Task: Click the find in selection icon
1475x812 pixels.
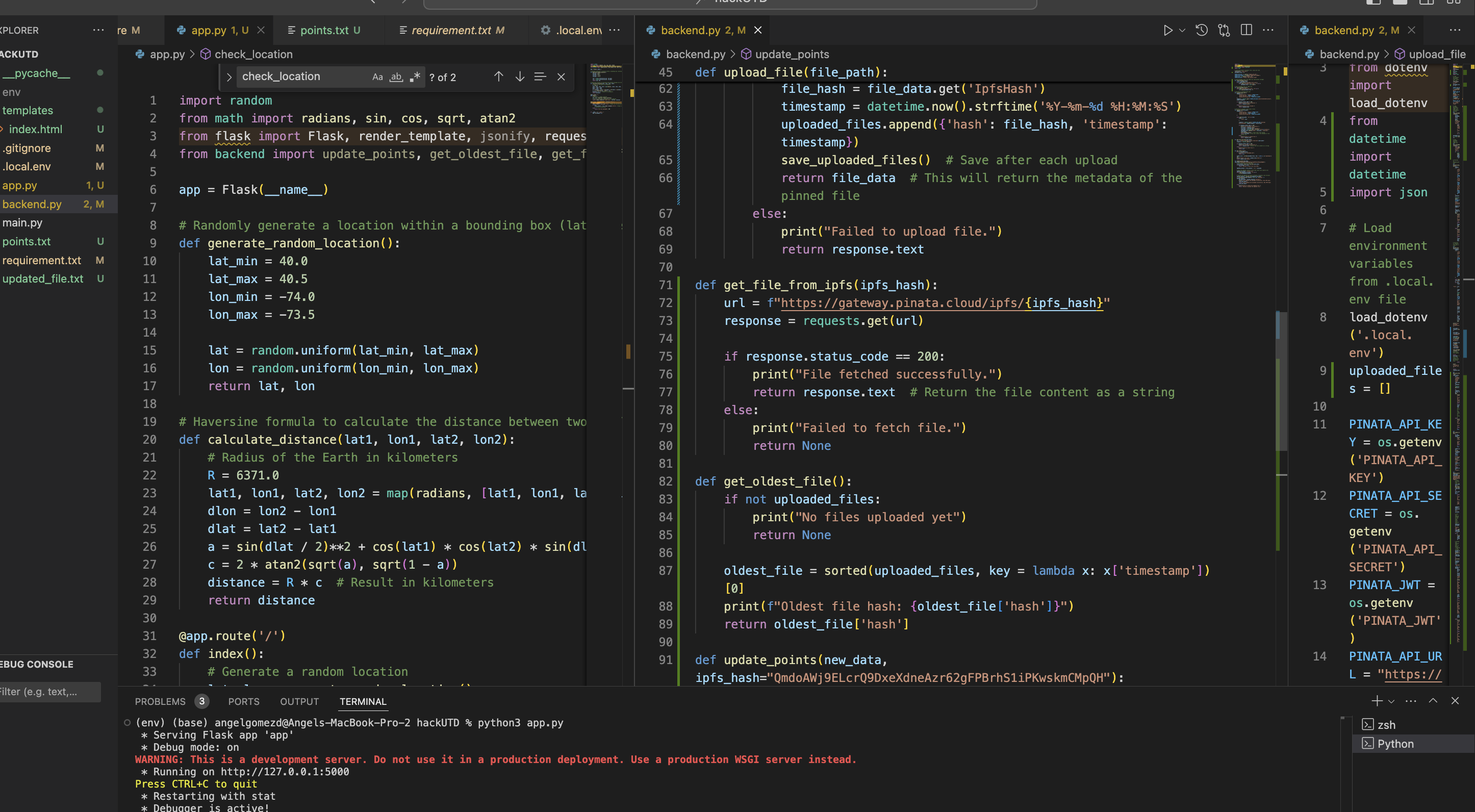Action: tap(540, 77)
